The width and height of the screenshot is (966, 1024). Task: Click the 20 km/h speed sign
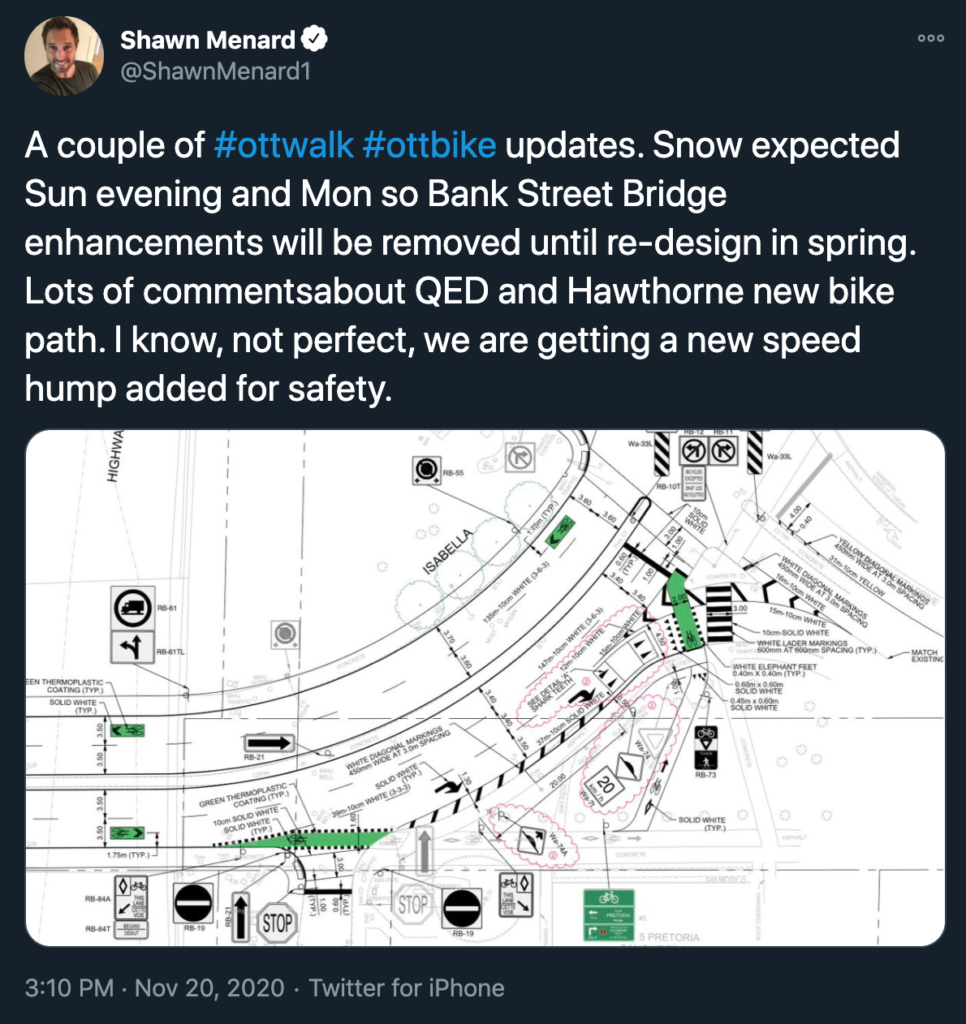tap(605, 783)
